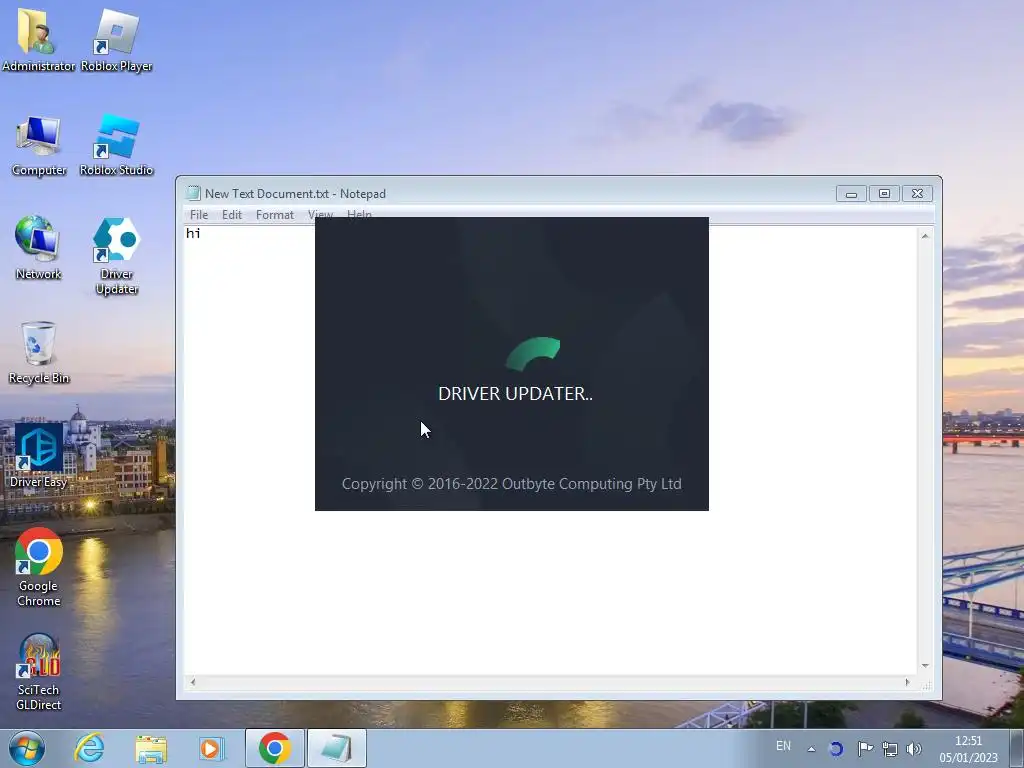Click the Notepad vertical scrollbar up arrow
This screenshot has width=1024, height=768.
(x=925, y=236)
